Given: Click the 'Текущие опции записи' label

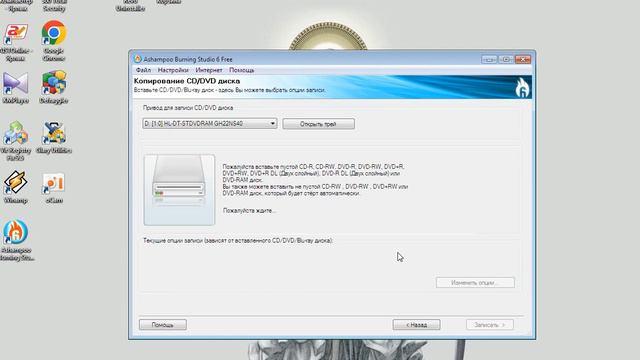Looking at the screenshot, I should click(x=238, y=241).
